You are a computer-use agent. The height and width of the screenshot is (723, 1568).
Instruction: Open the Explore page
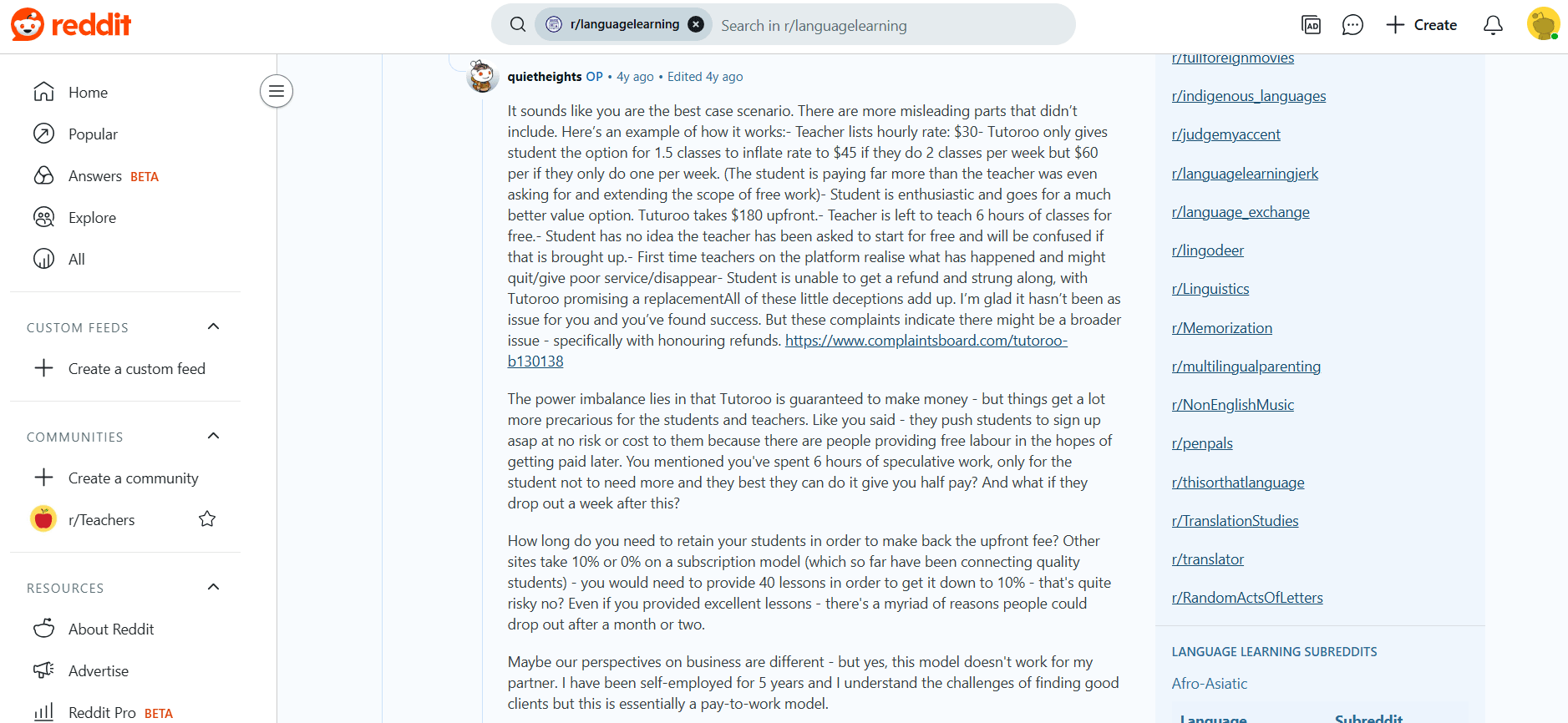(x=92, y=217)
